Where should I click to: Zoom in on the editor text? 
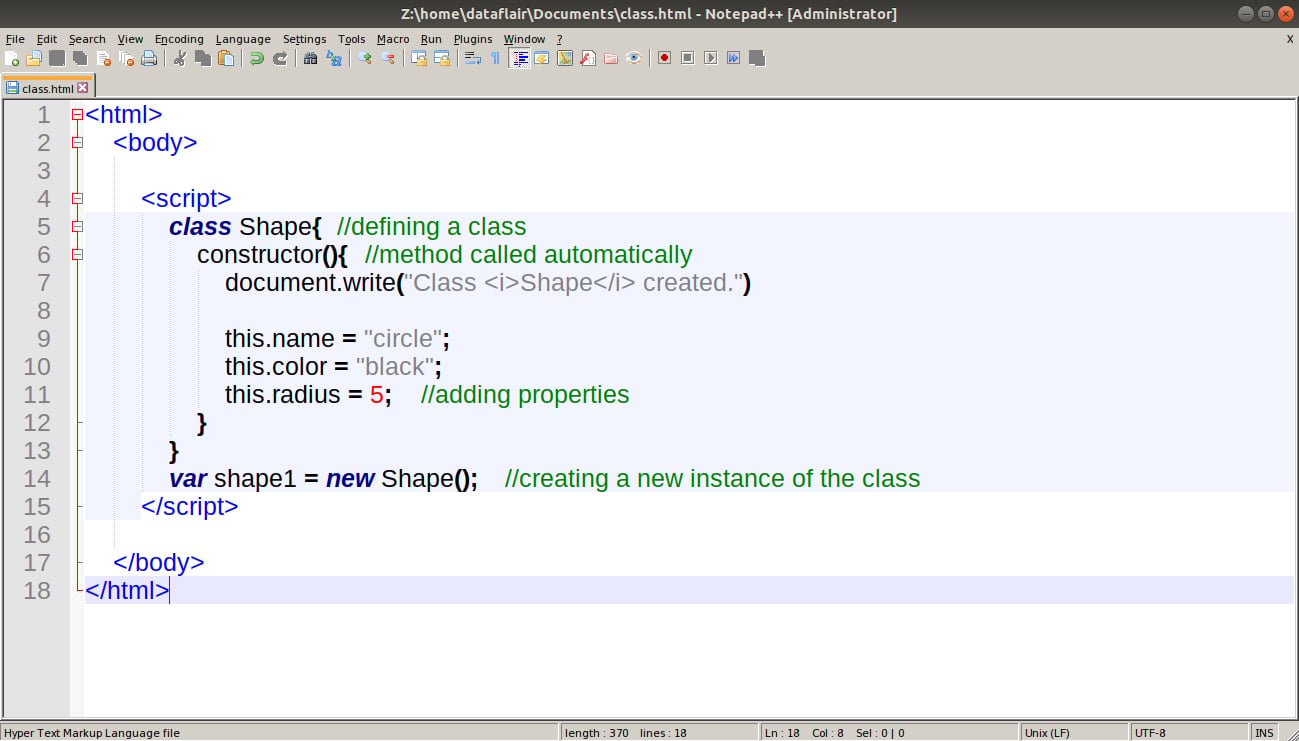[x=365, y=58]
